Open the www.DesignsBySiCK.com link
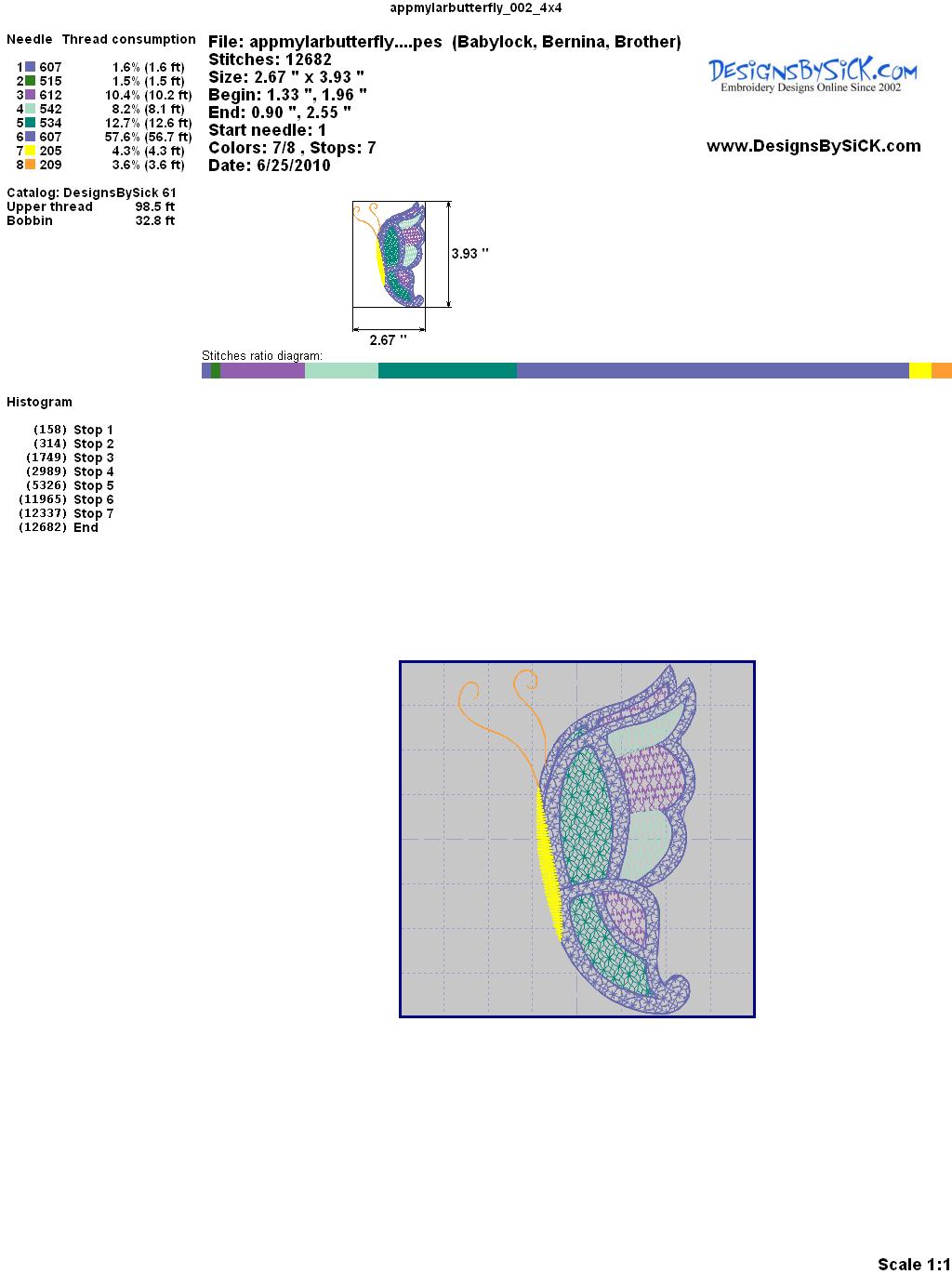 coord(813,146)
